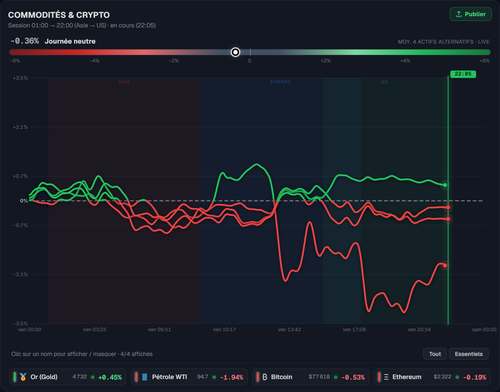Click the green status dot beside Gold's +0.45%
The width and height of the screenshot is (500, 392).
pos(93,377)
